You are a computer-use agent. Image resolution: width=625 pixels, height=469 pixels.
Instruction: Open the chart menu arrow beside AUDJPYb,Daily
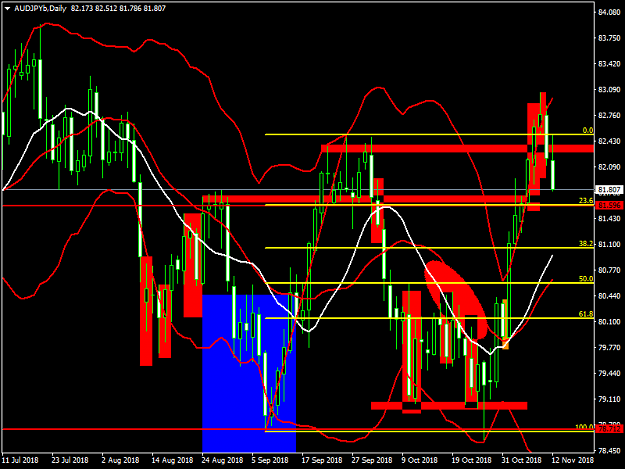click(7, 8)
